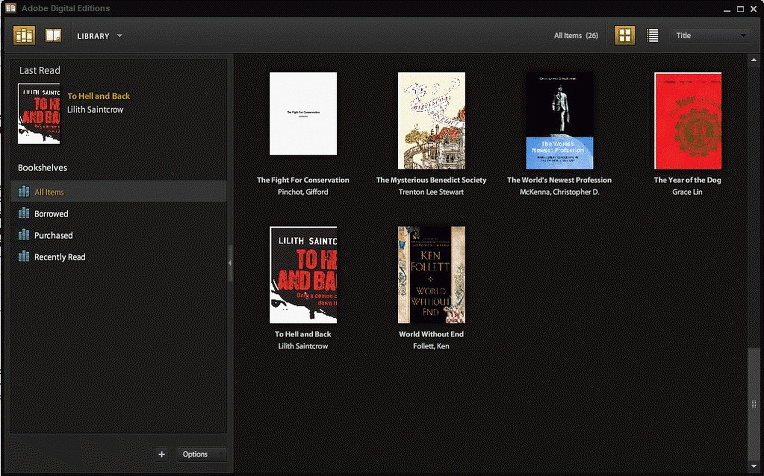764x476 pixels.
Task: Select The Mysterious Benedict Society cover
Action: [x=431, y=120]
